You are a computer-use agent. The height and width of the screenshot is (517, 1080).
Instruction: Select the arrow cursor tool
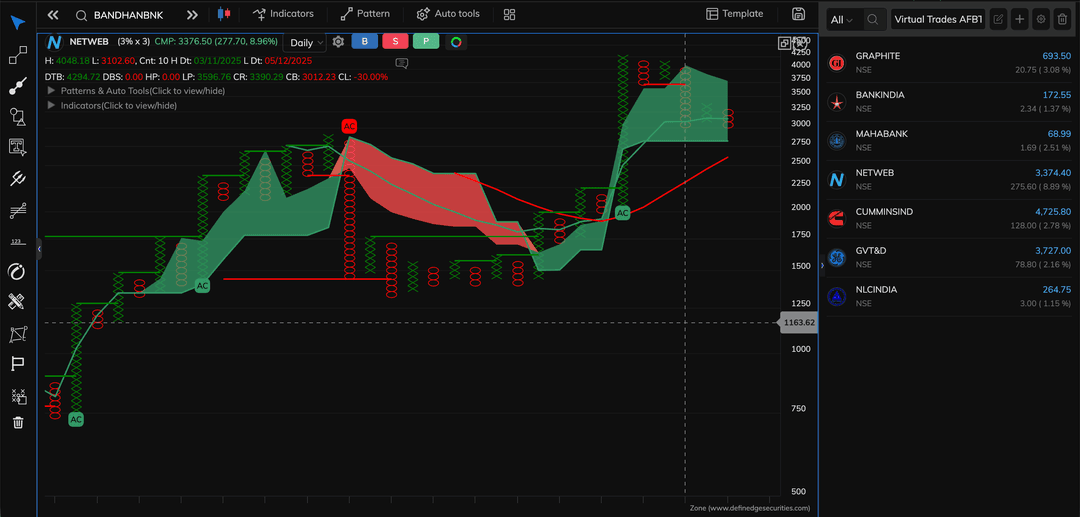(17, 24)
